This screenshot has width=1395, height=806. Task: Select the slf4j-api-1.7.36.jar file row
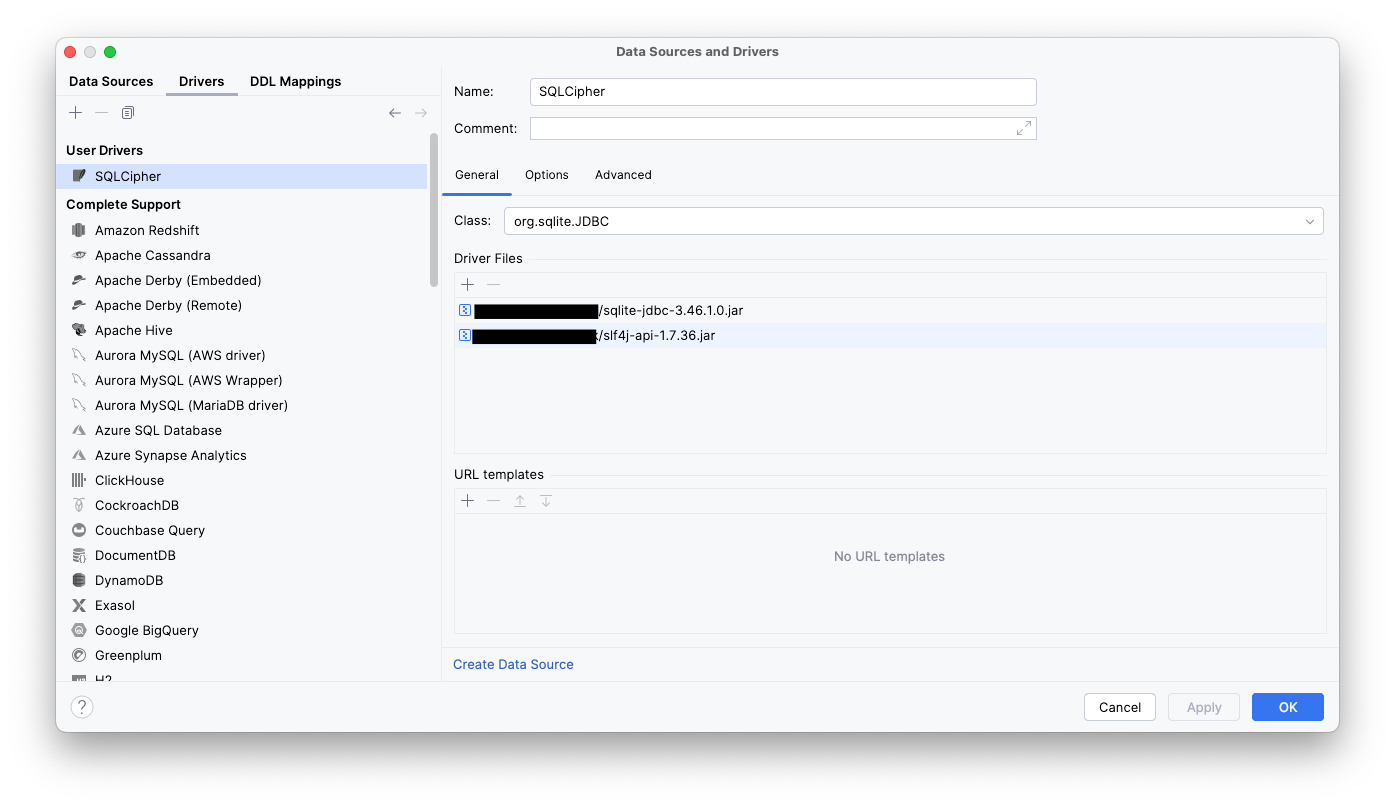(890, 335)
